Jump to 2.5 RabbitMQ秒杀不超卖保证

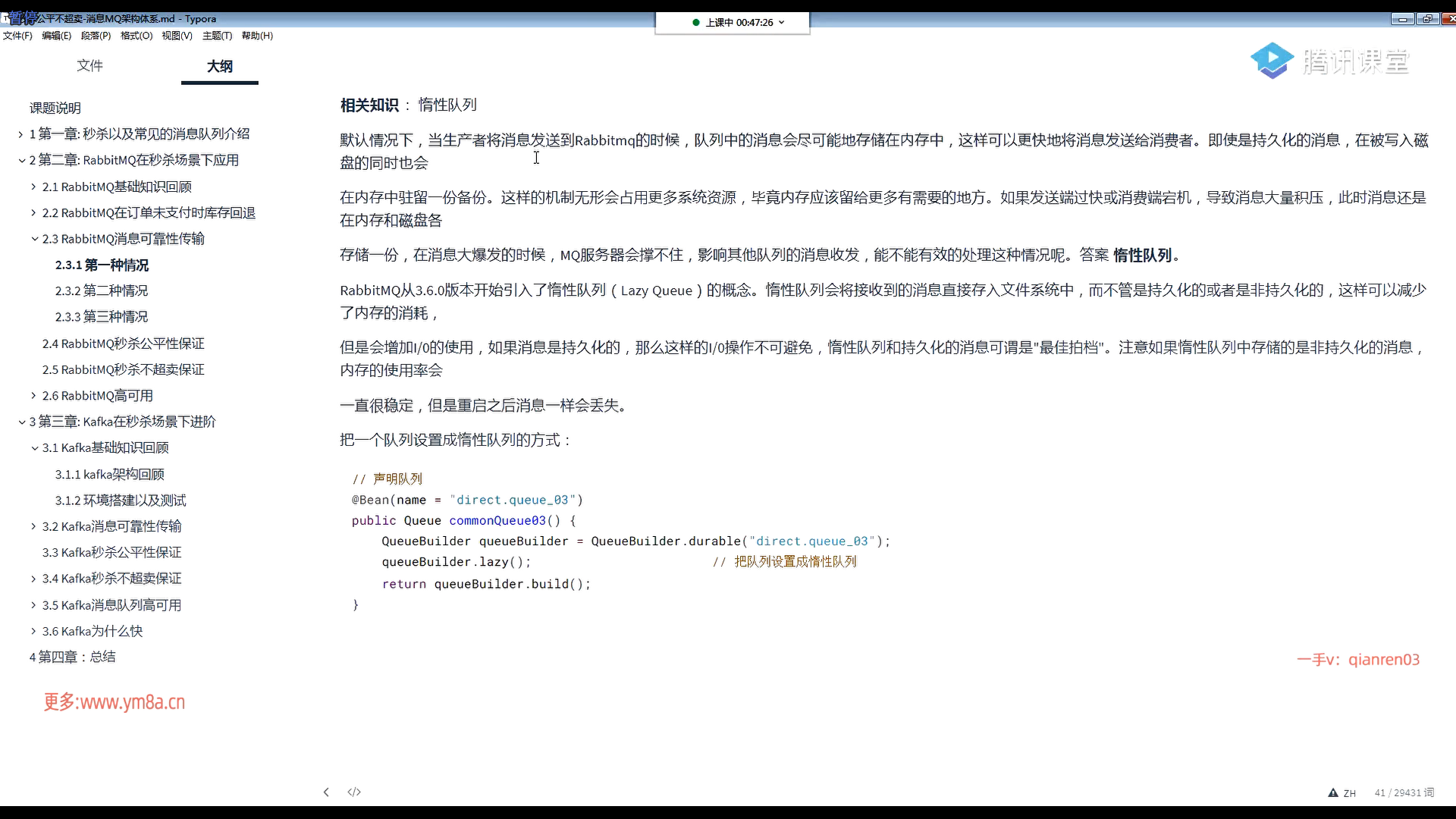pos(123,369)
